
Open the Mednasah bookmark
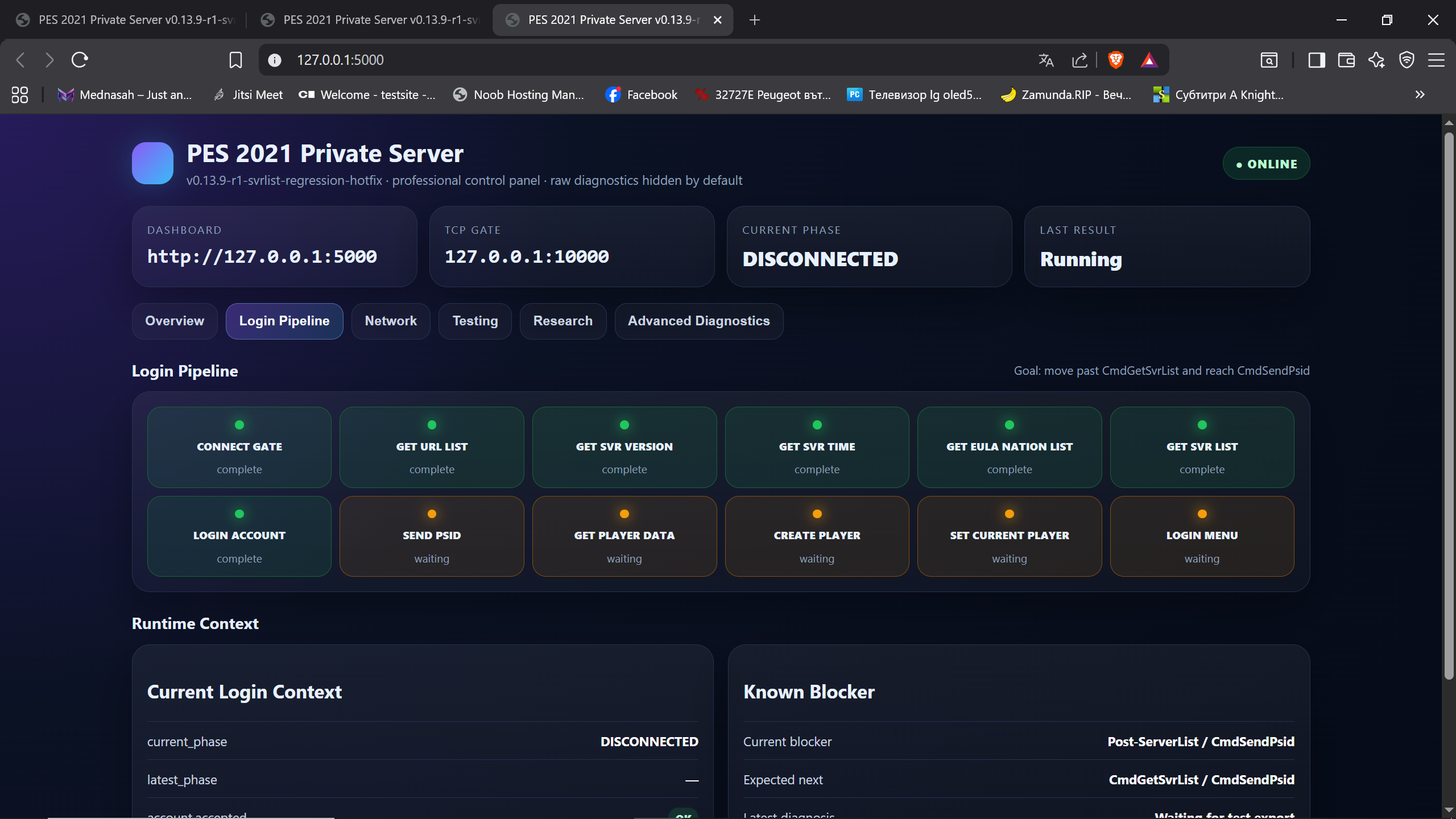point(125,94)
